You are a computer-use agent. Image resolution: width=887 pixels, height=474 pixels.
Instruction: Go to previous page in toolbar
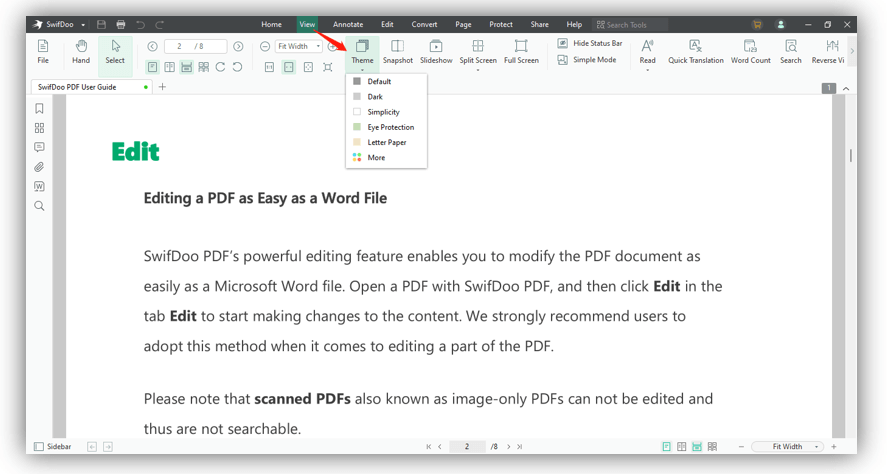(x=152, y=46)
